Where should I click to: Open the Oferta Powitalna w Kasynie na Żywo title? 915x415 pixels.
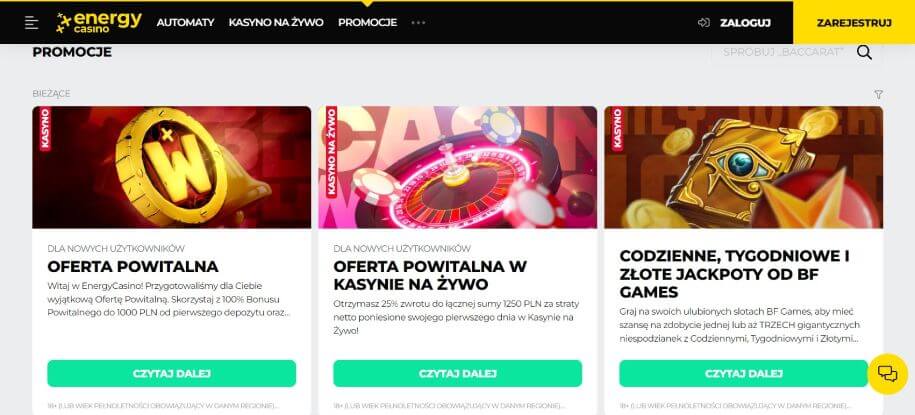click(x=430, y=275)
